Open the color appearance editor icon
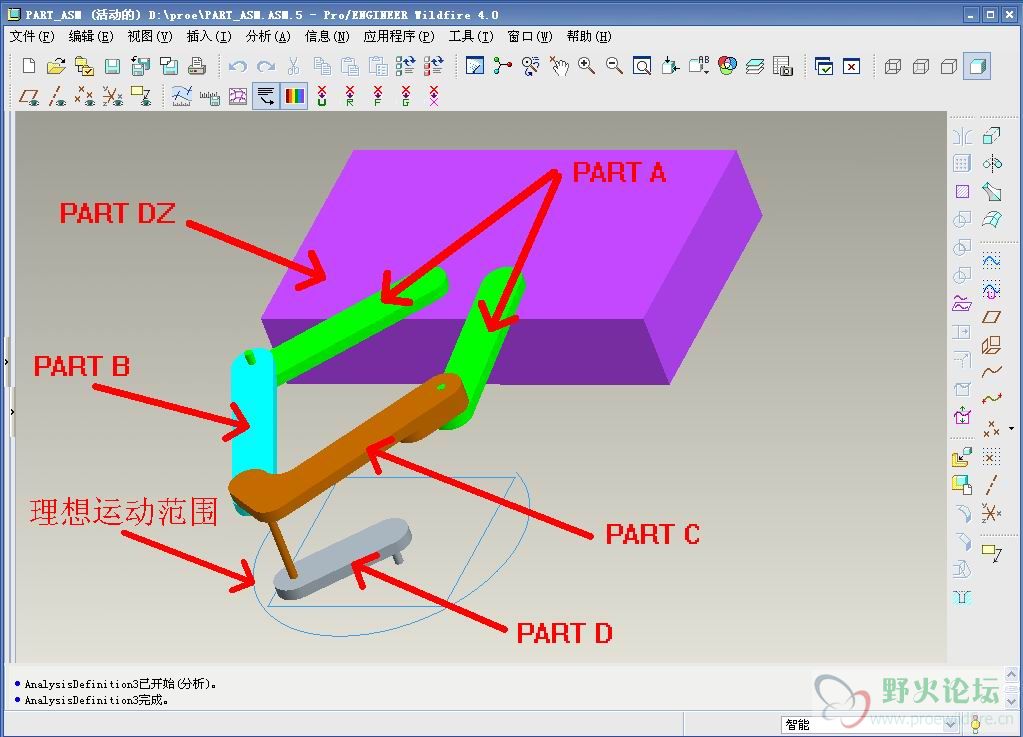1023x737 pixels. tap(727, 66)
